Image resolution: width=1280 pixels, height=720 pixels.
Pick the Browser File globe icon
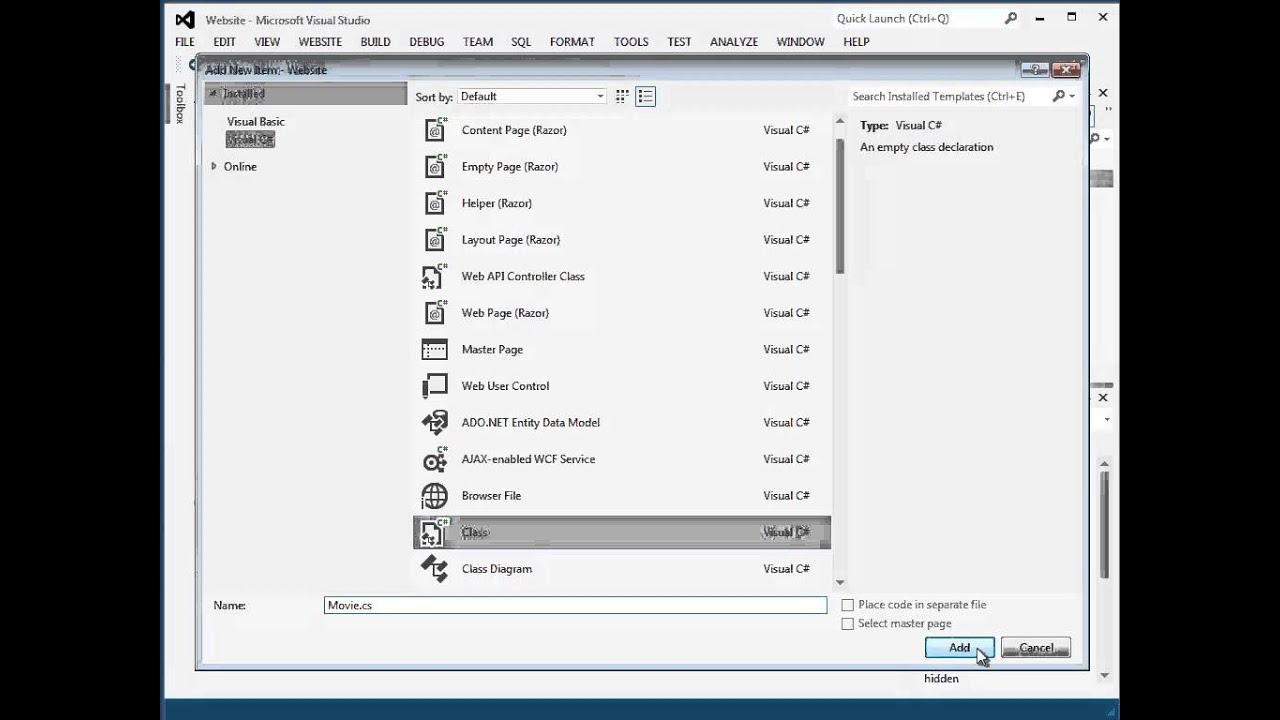[x=435, y=495]
